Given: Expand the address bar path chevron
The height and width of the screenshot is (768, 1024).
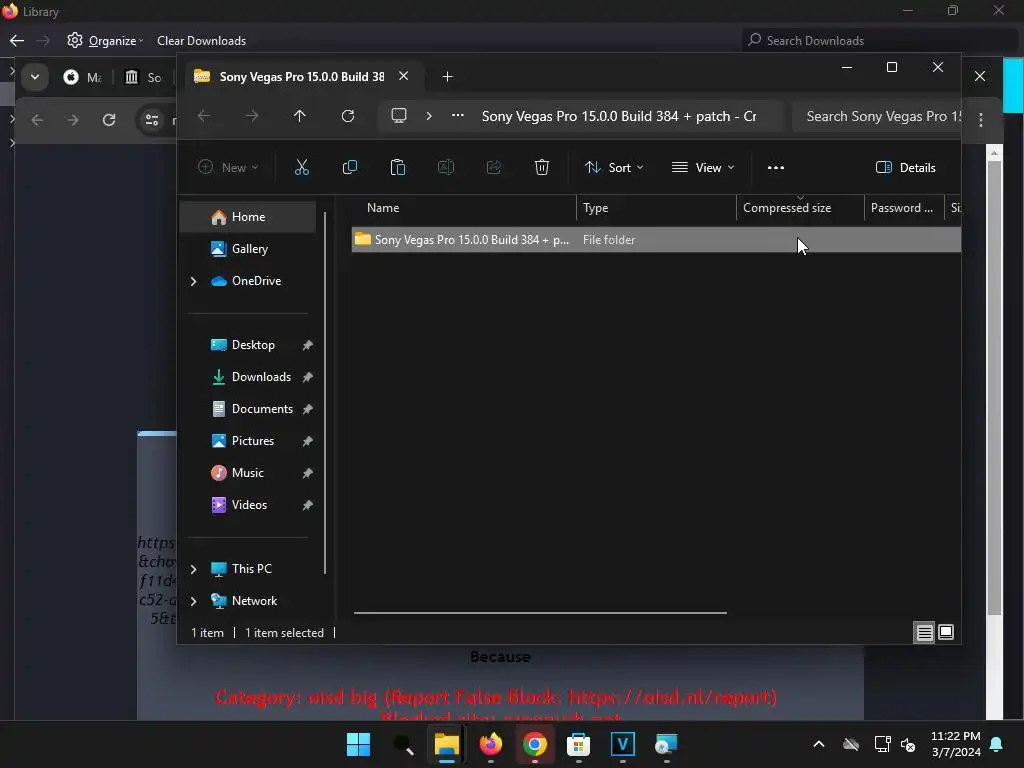Looking at the screenshot, I should point(428,116).
